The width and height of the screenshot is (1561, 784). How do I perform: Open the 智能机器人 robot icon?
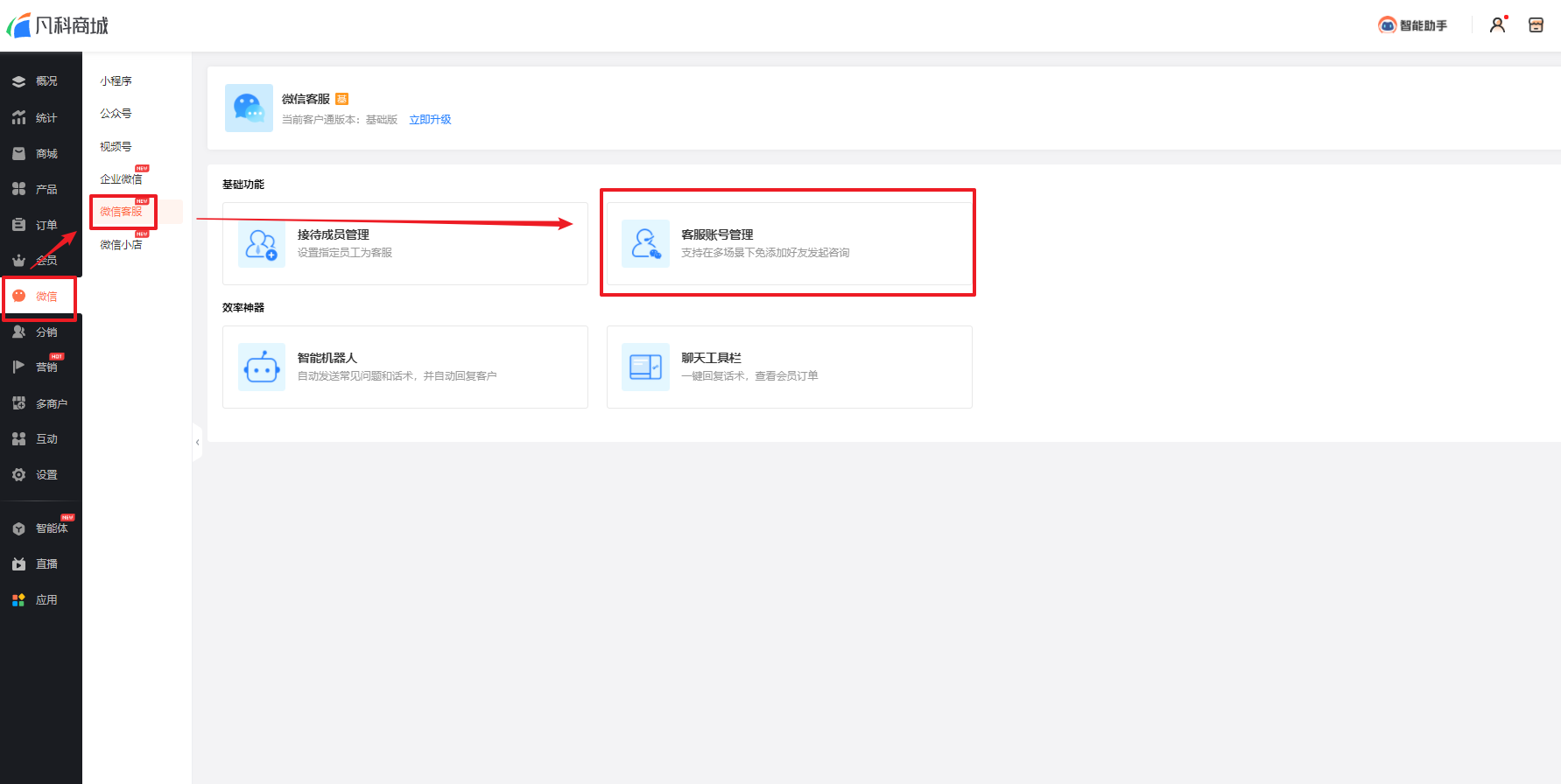[262, 367]
